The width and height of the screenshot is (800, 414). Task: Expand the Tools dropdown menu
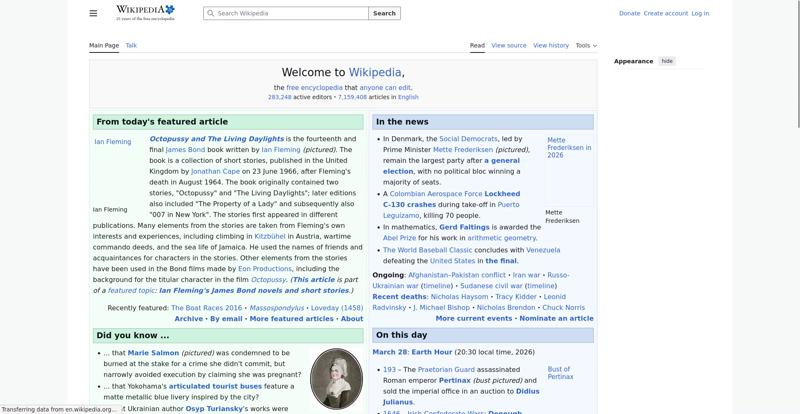point(586,45)
